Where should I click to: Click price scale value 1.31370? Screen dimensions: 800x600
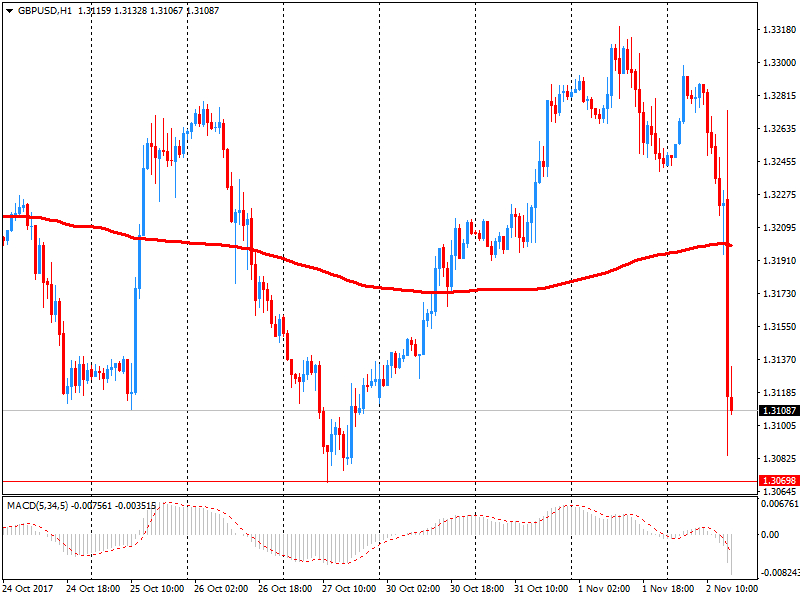(779, 360)
